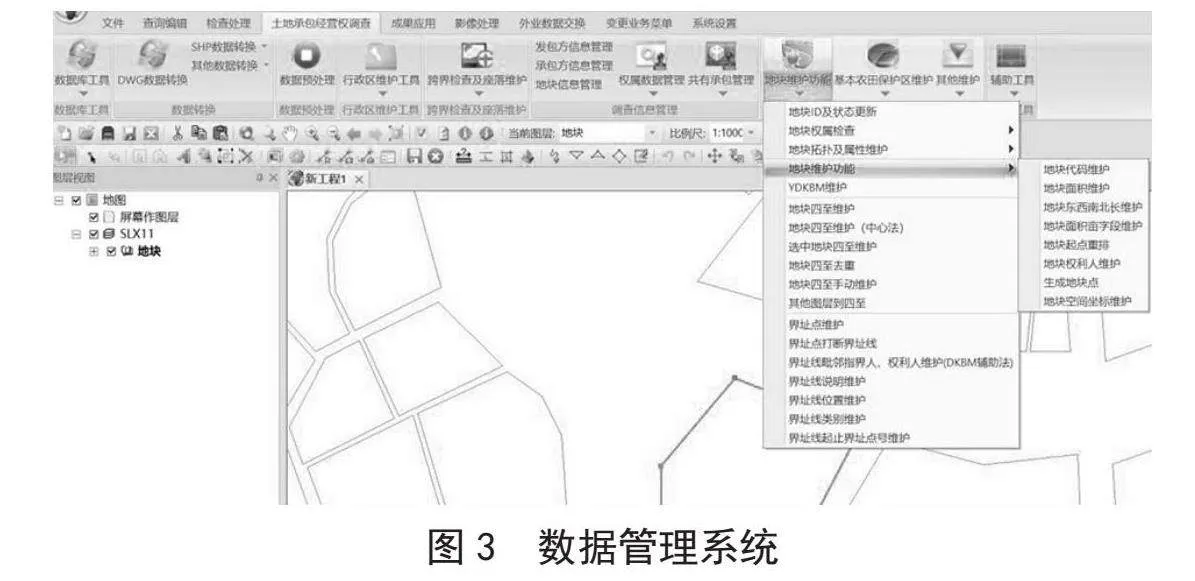Image resolution: width=1195 pixels, height=581 pixels.
Task: Click 跨界检查及座落维护 icon
Action: [x=478, y=55]
